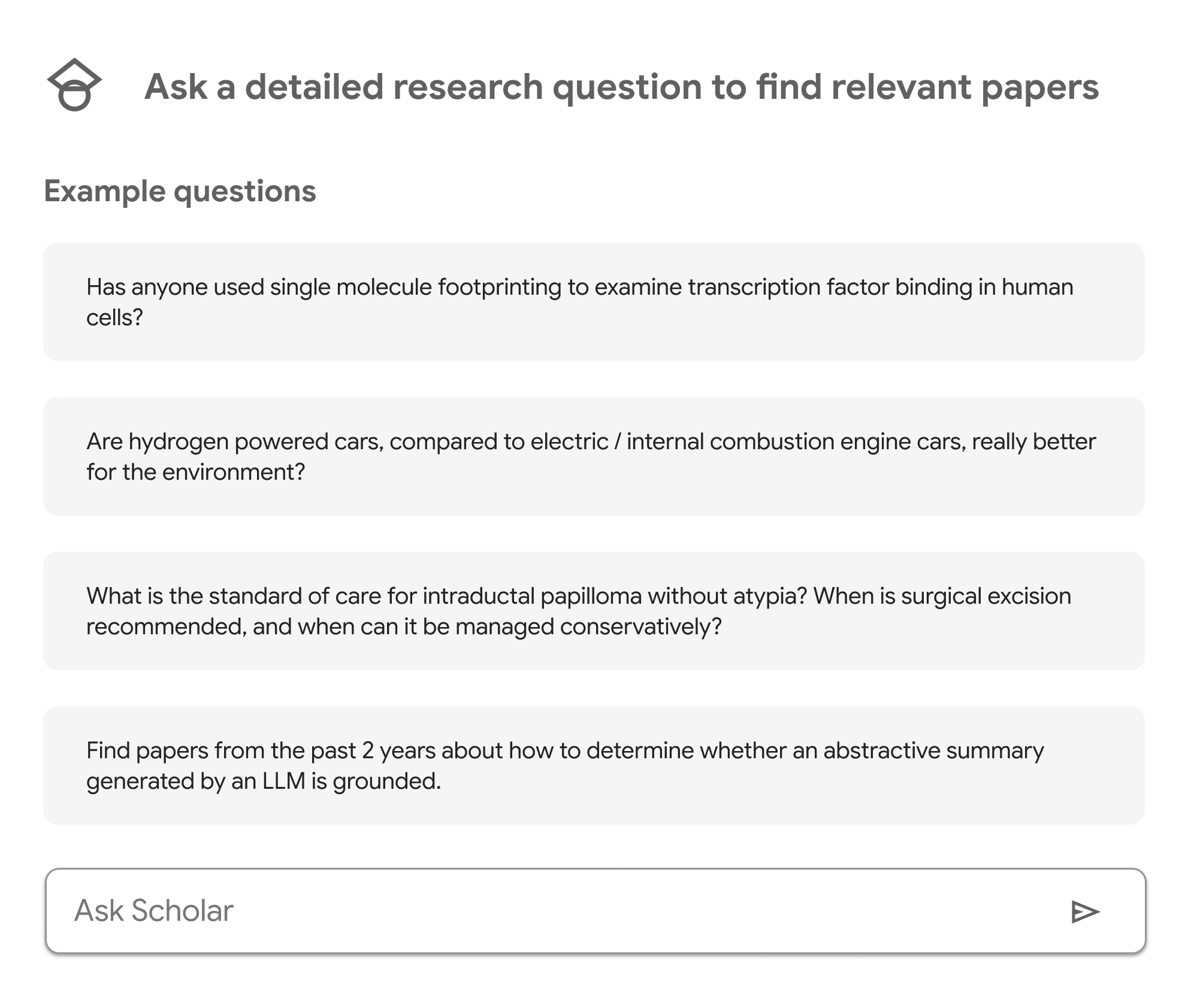Select the single molecule footprinting example question
Image resolution: width=1188 pixels, height=1008 pixels.
click(x=593, y=302)
